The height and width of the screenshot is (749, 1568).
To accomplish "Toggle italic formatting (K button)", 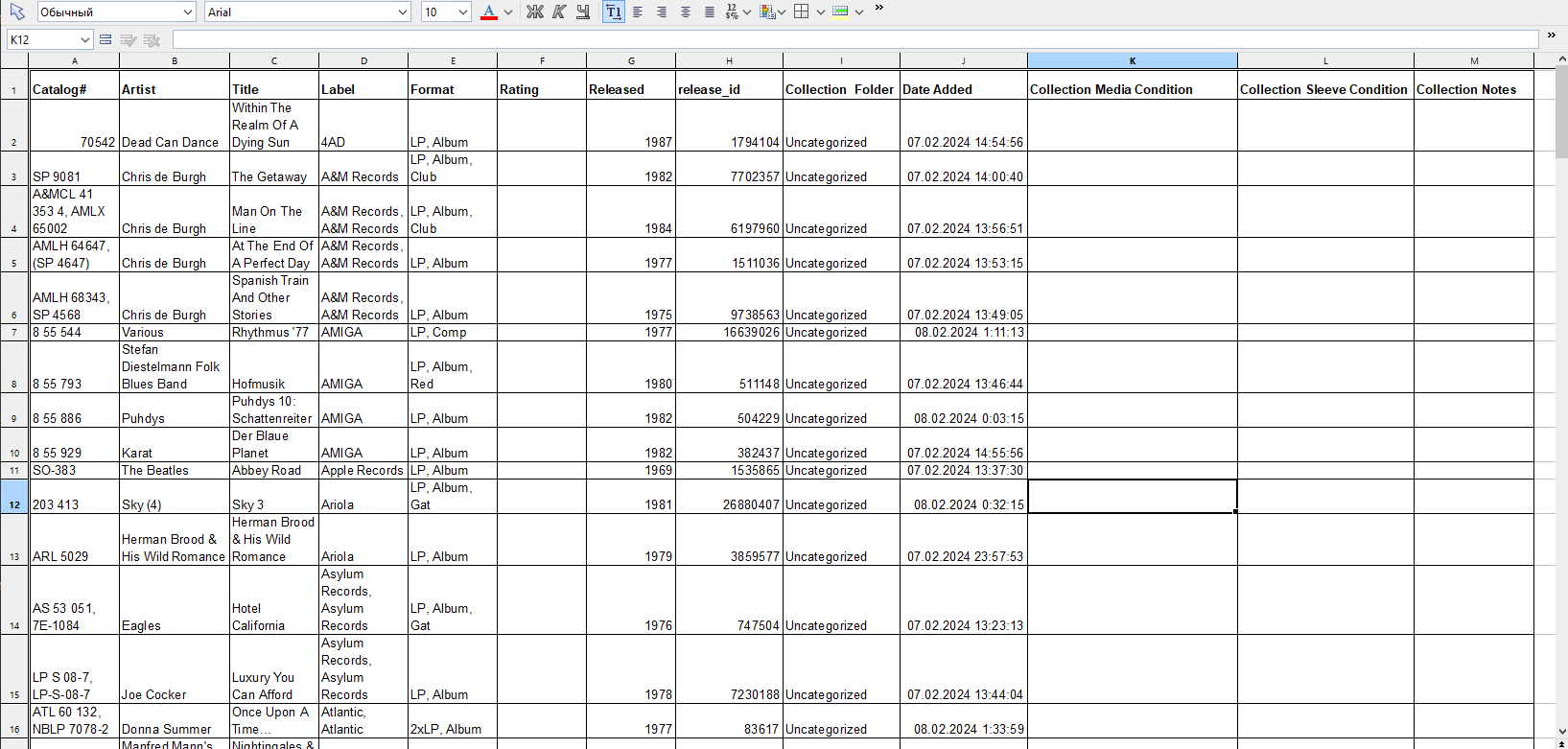I will coord(559,12).
